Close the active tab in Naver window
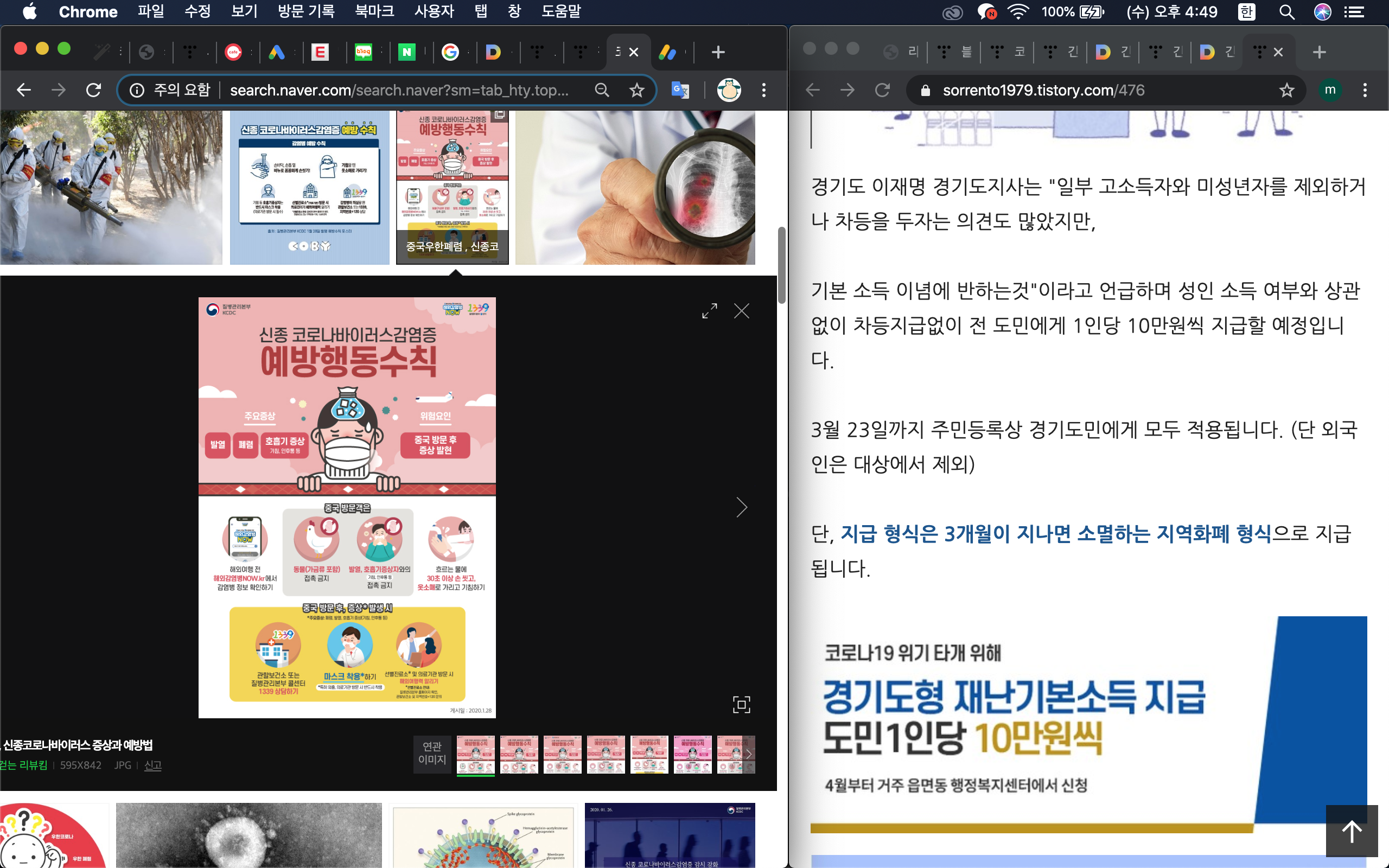The image size is (1389, 868). (634, 52)
